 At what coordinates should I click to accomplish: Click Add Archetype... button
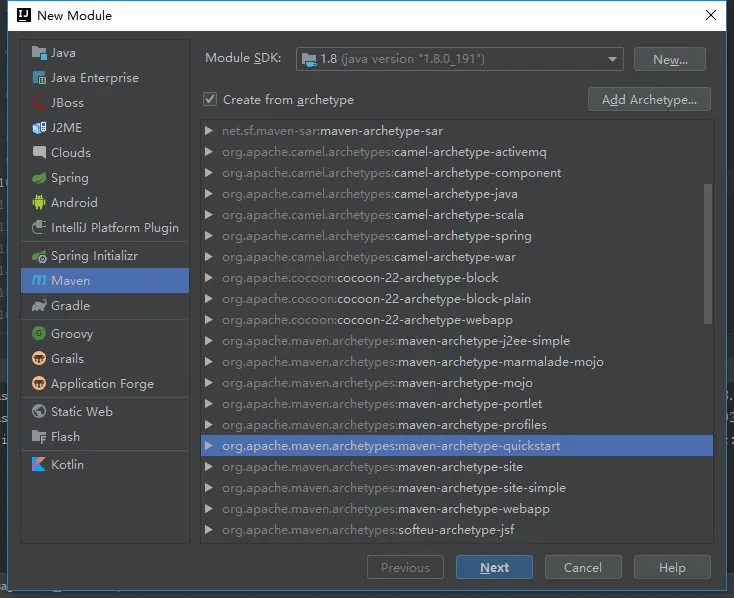click(649, 99)
